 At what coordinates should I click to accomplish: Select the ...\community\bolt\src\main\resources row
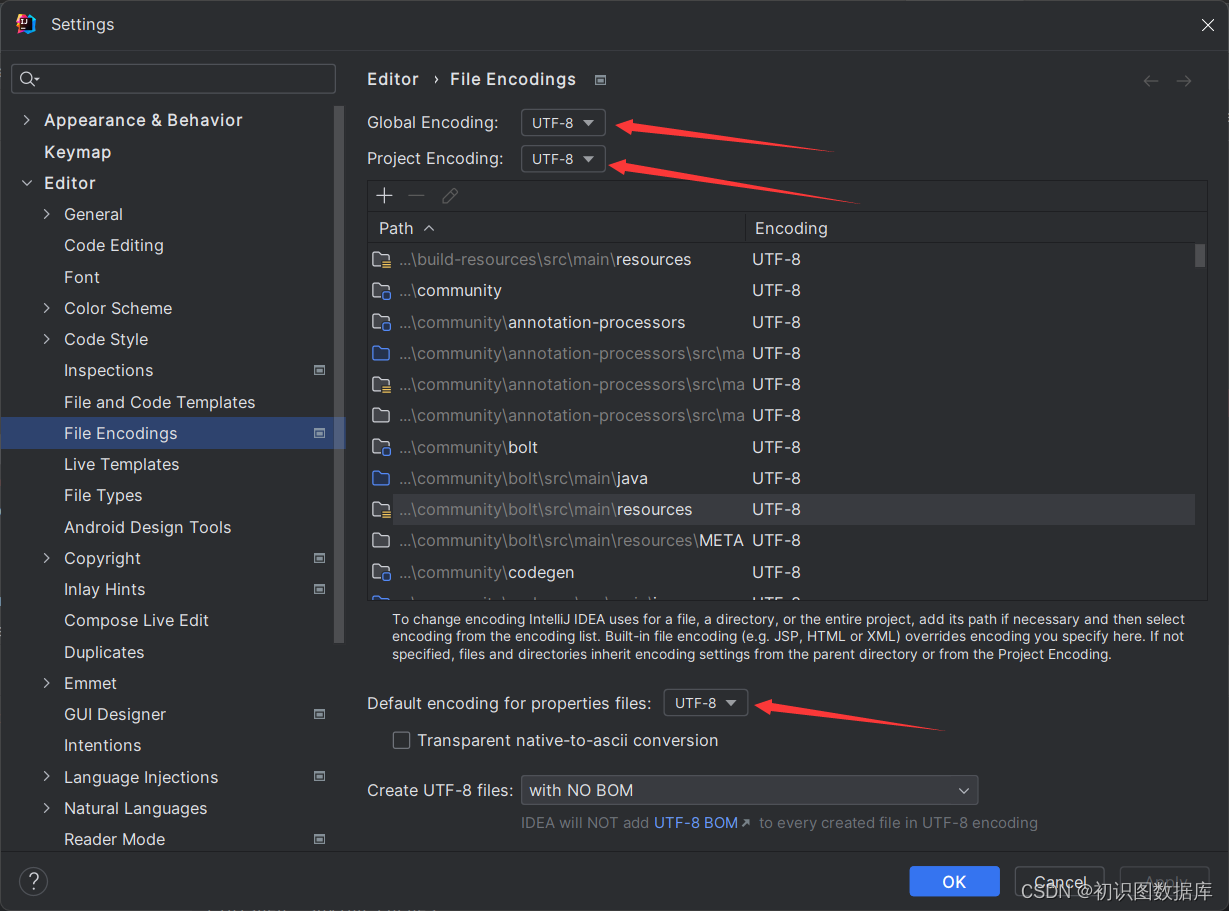pos(782,509)
